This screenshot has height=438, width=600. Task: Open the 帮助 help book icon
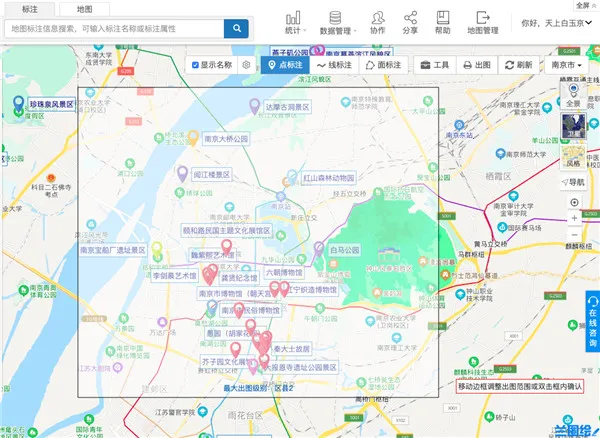(443, 18)
